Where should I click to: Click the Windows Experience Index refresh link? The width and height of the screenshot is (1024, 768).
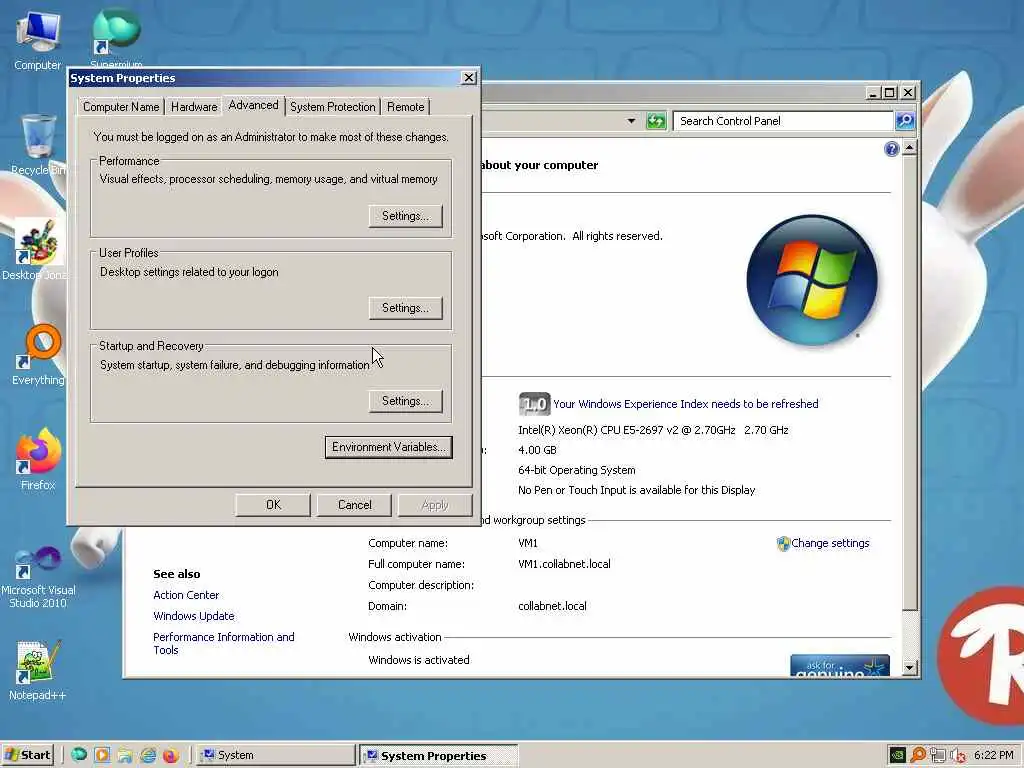[x=686, y=404]
